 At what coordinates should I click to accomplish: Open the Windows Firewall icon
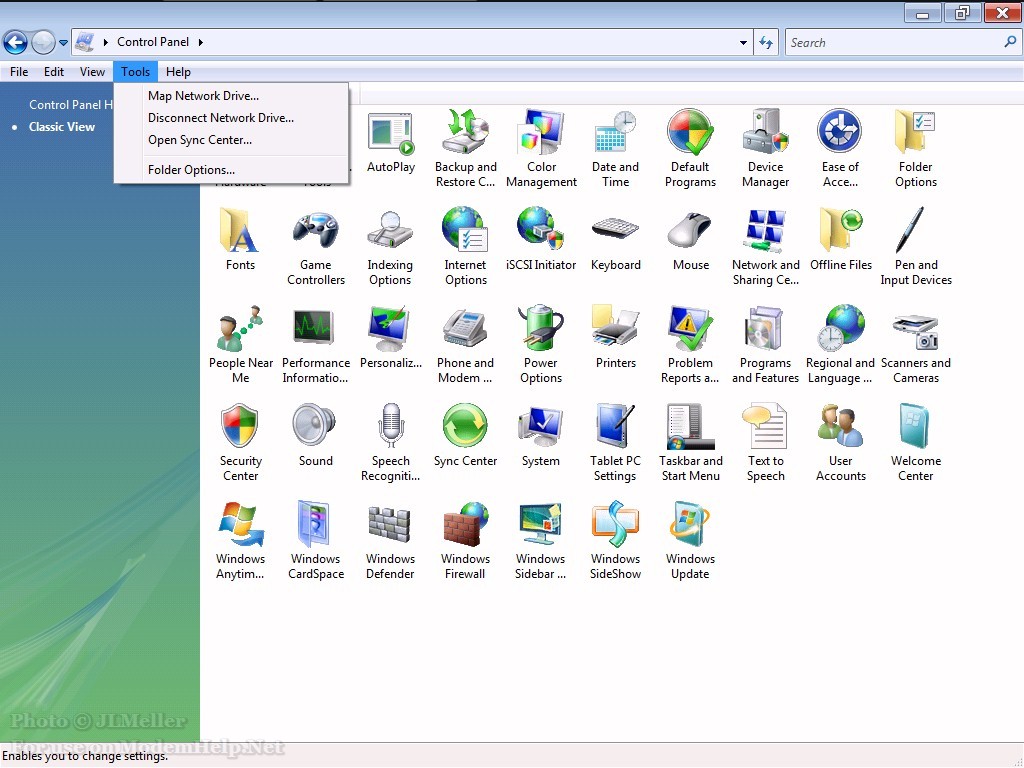[465, 526]
